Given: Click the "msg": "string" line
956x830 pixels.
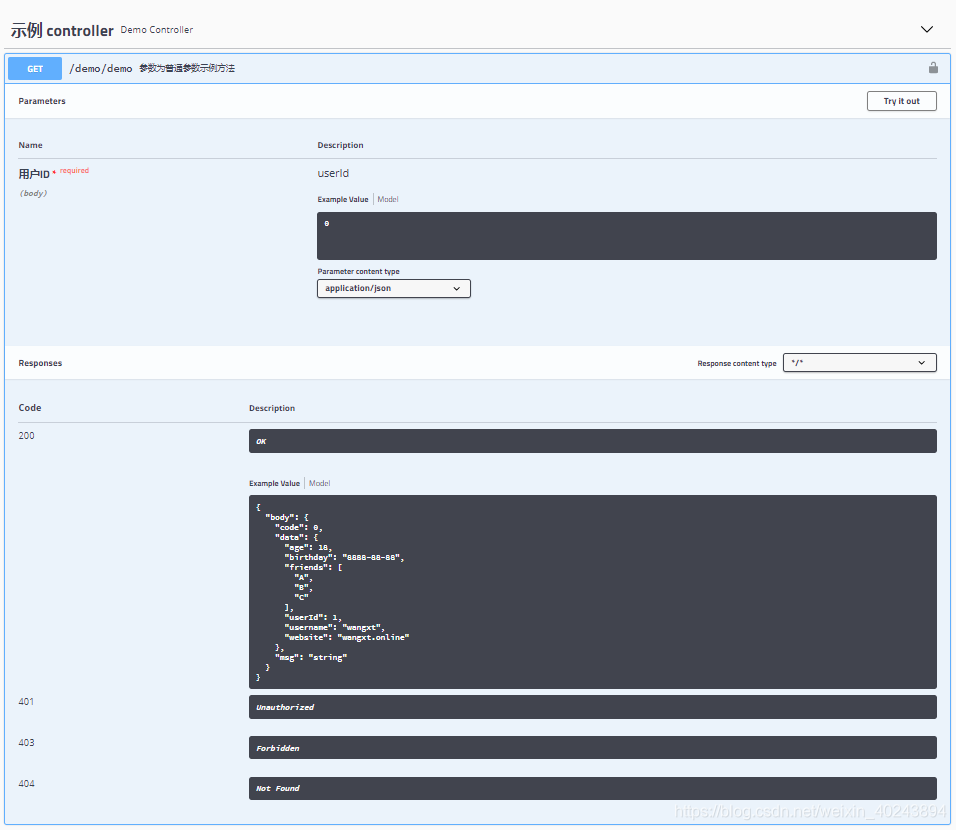Looking at the screenshot, I should point(311,657).
